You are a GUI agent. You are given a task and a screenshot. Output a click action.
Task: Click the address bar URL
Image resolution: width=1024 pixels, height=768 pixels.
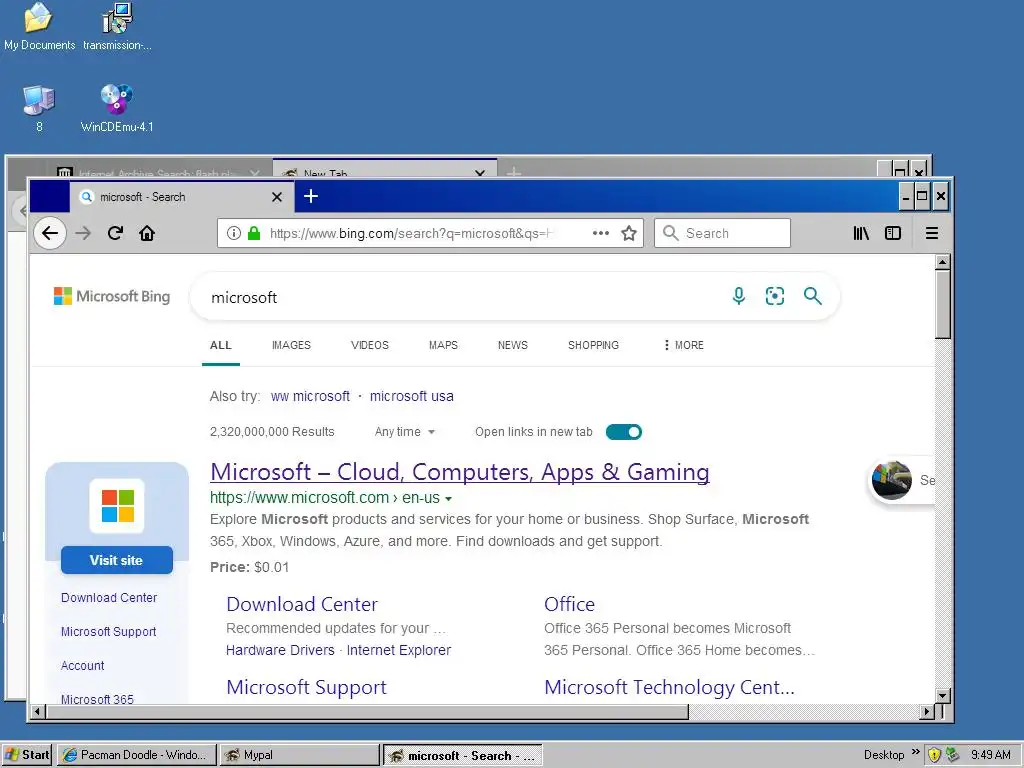(411, 233)
